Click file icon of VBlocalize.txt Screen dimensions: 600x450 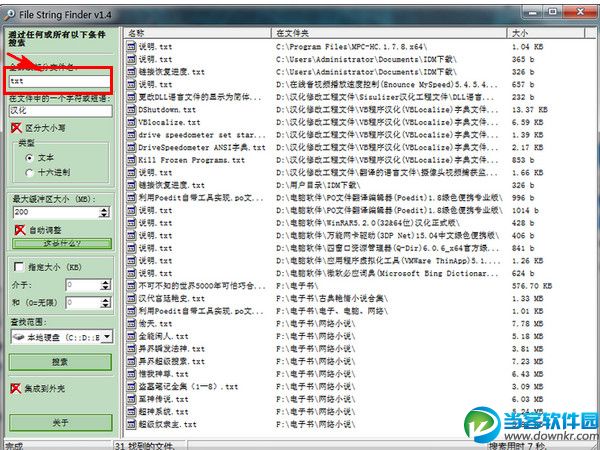(x=131, y=122)
